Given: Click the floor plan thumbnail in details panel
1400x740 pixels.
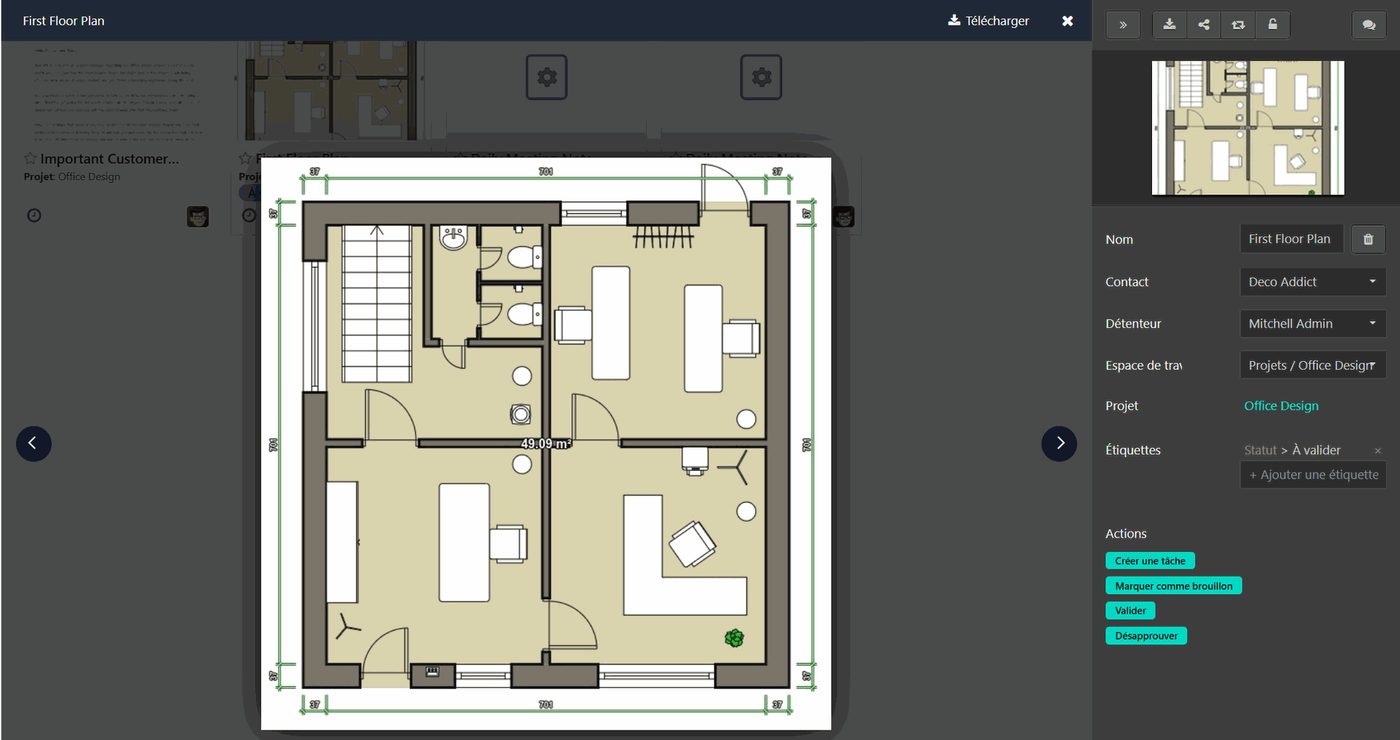Looking at the screenshot, I should coord(1248,128).
